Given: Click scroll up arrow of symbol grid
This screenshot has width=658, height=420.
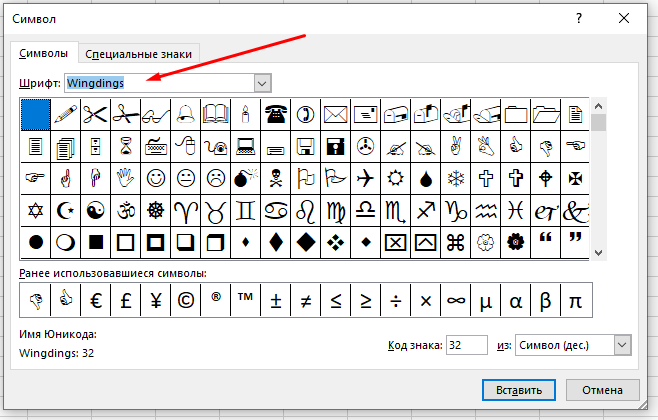Looking at the screenshot, I should pyautogui.click(x=599, y=107).
